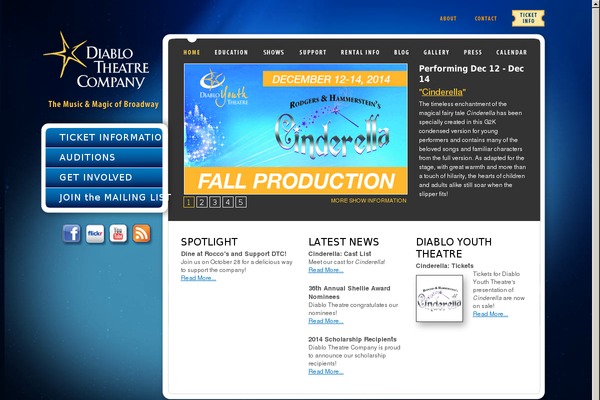
Task: Open the Gallery menu item
Action: (436, 52)
